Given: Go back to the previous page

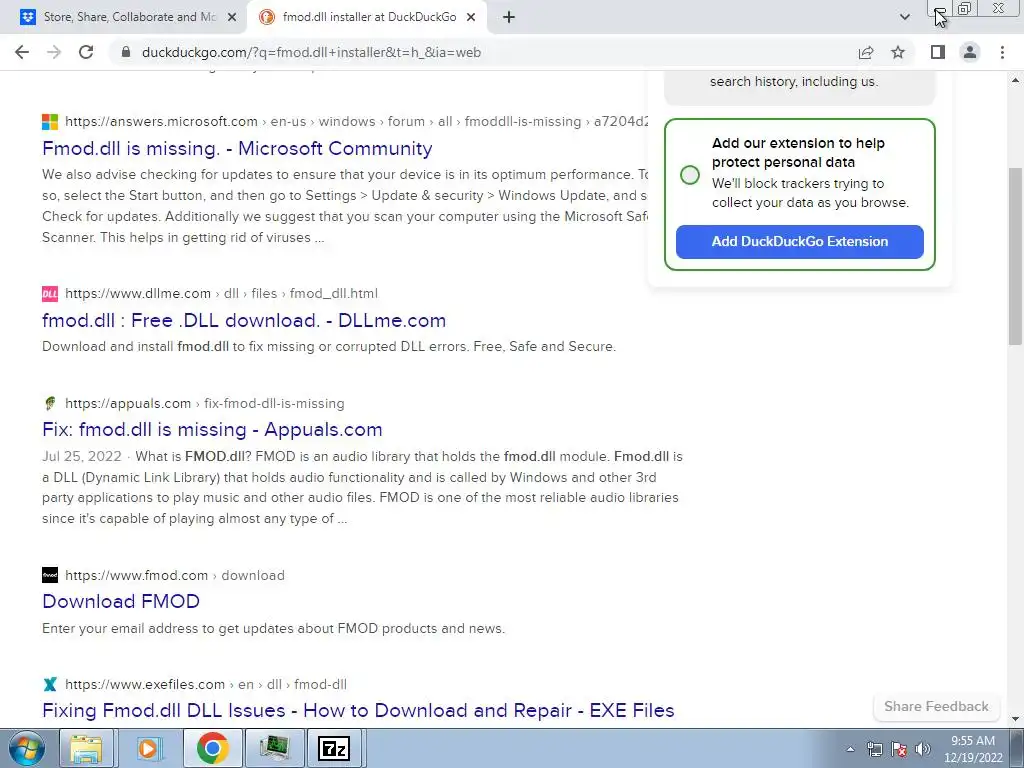Looking at the screenshot, I should tap(22, 52).
